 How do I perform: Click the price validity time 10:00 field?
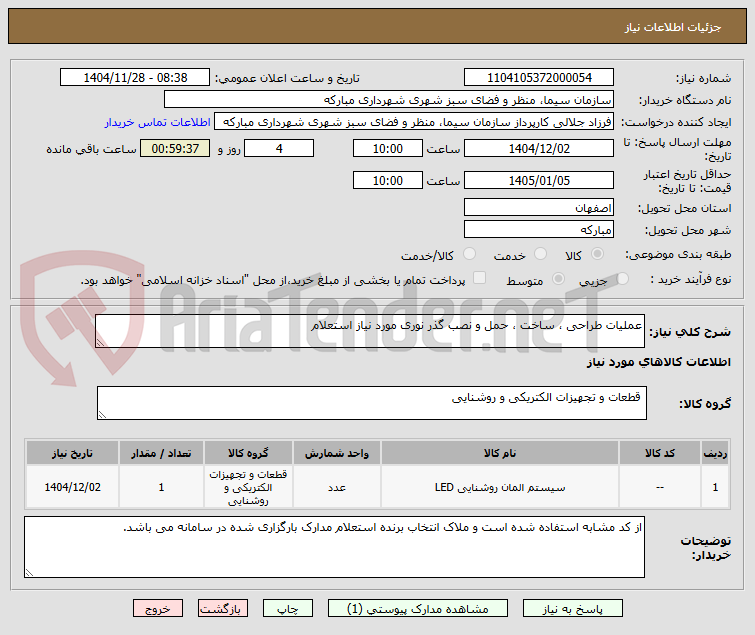[388, 180]
